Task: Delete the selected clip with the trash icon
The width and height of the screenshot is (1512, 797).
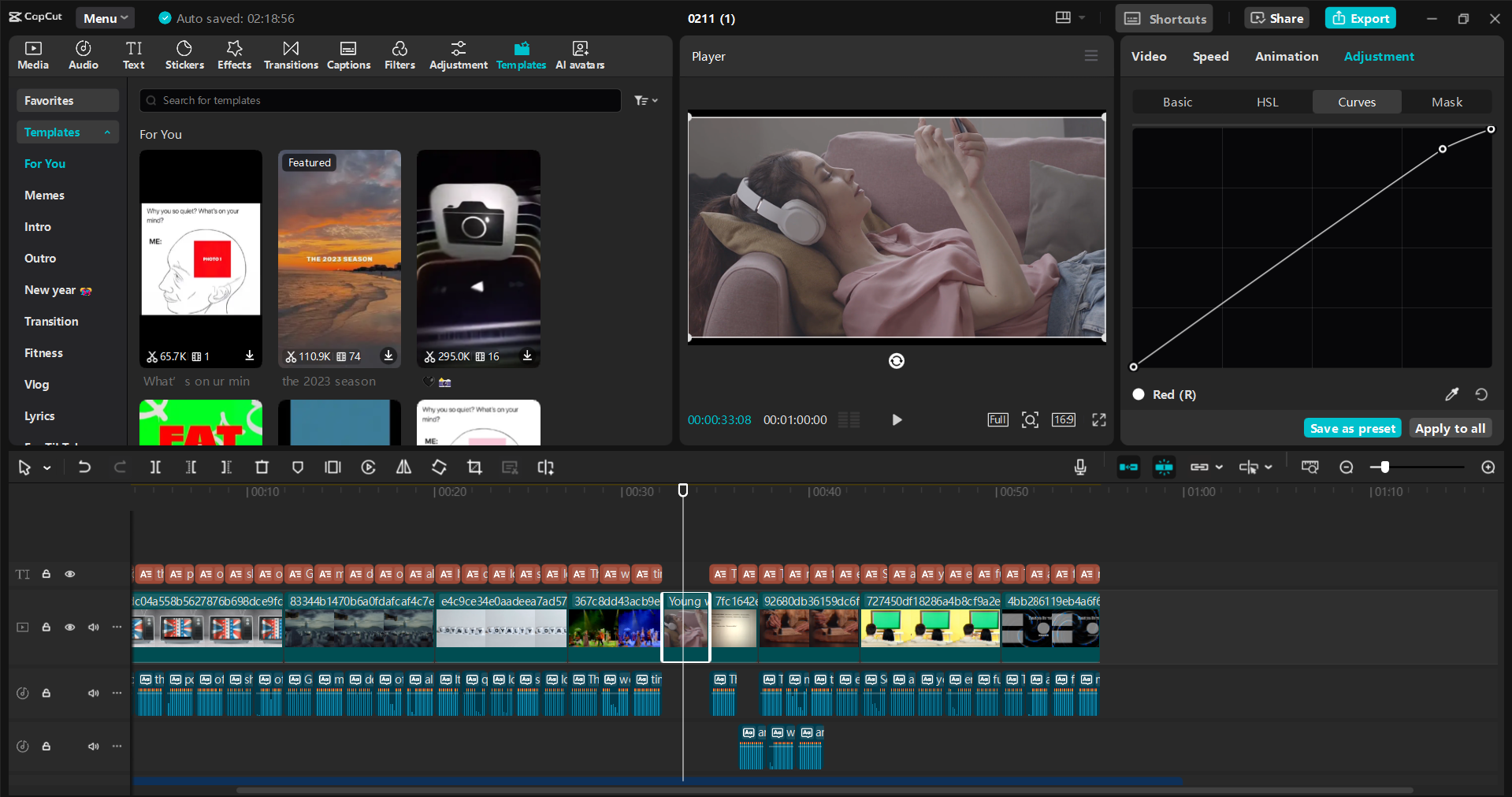Action: [x=262, y=467]
